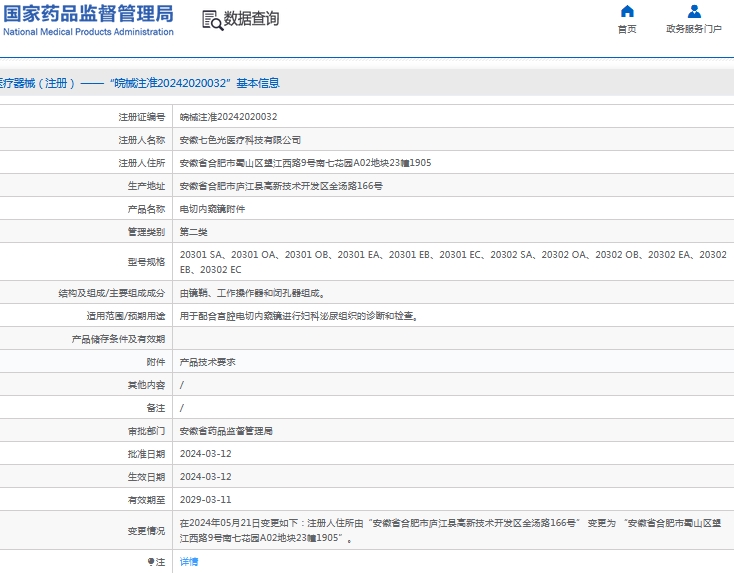Image resolution: width=734 pixels, height=573 pixels.
Task: Click the 生效日期 value 2024-03-12
Action: [206, 477]
